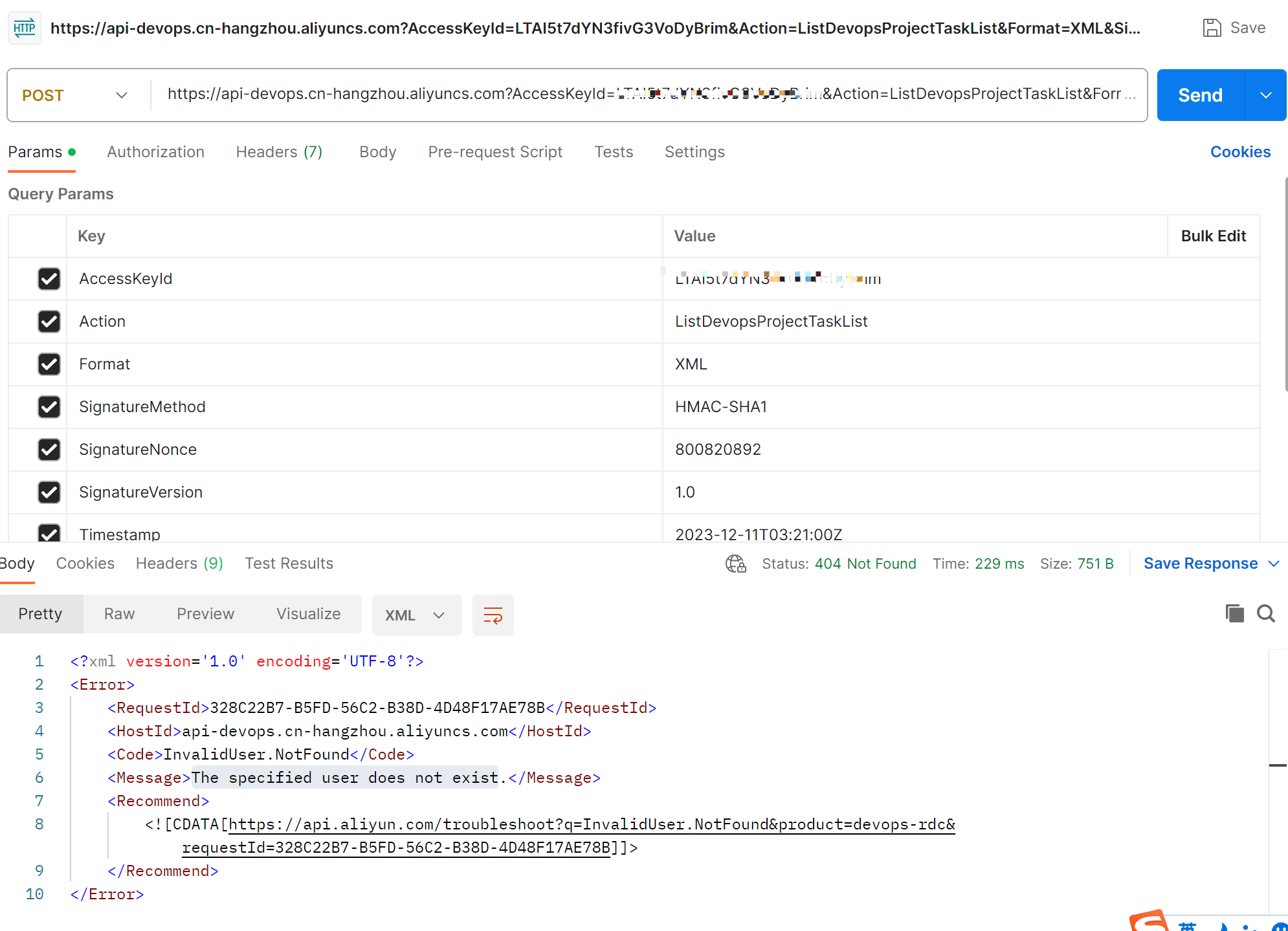Click the Cookies link near Send

pos(1240,152)
